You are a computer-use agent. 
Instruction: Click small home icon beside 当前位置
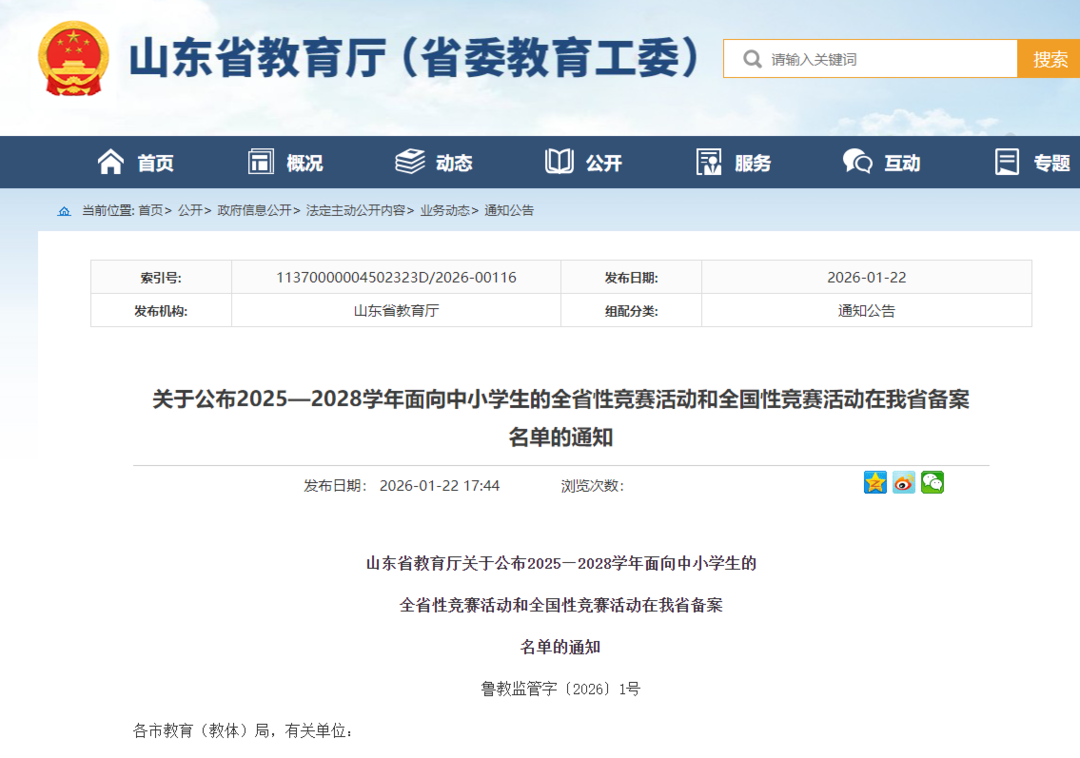pos(65,211)
